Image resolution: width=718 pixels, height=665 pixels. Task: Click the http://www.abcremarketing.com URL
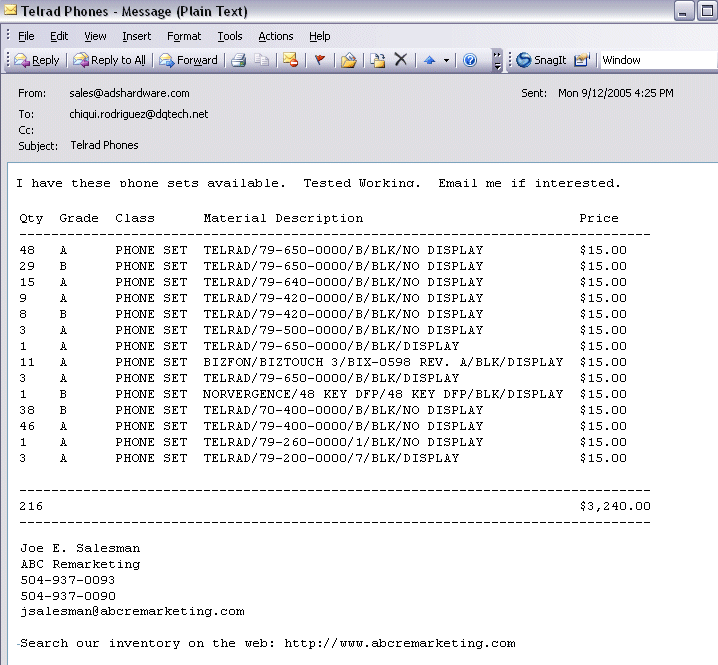point(400,643)
